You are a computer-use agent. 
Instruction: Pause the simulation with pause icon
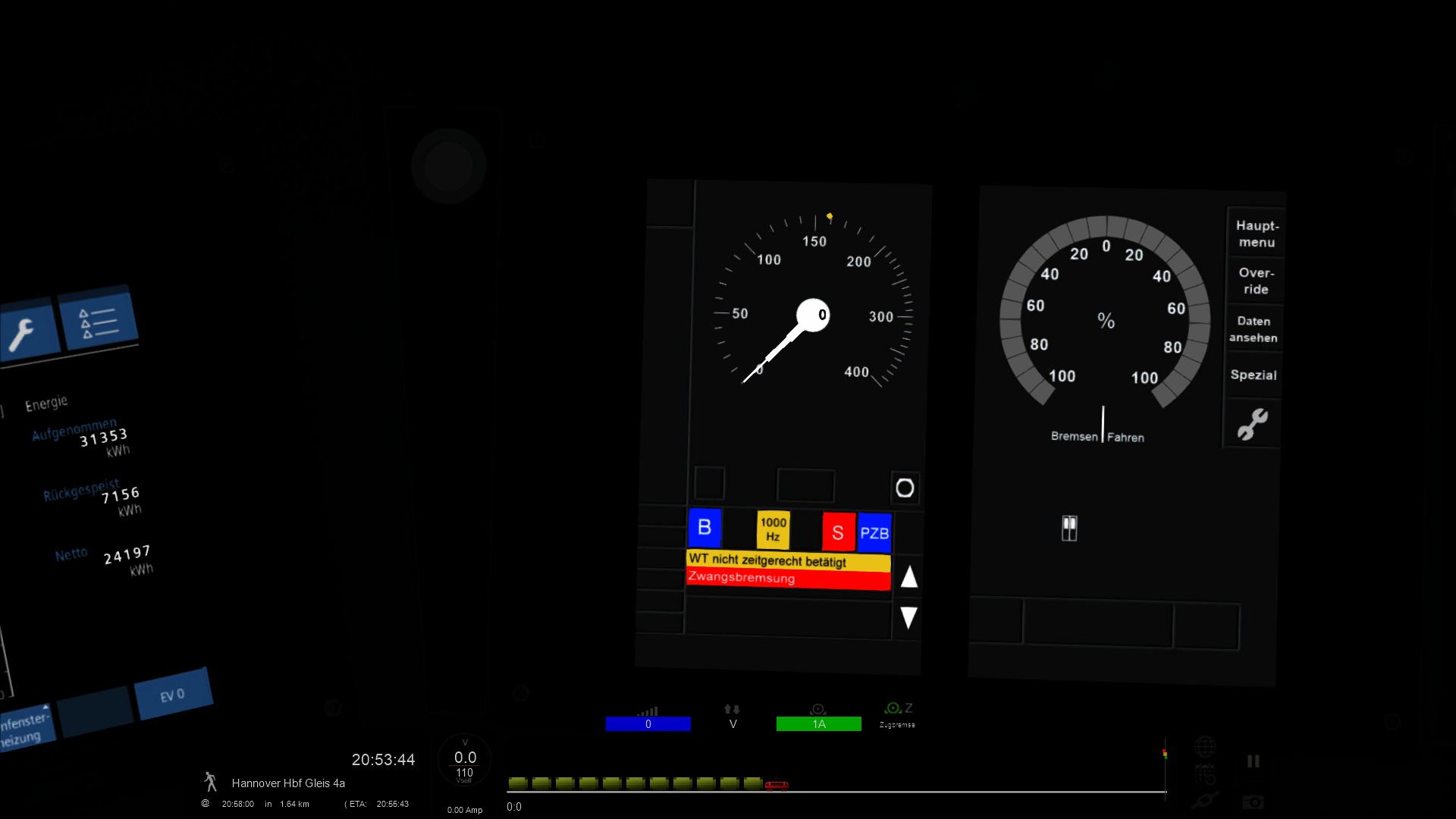pos(1253,761)
